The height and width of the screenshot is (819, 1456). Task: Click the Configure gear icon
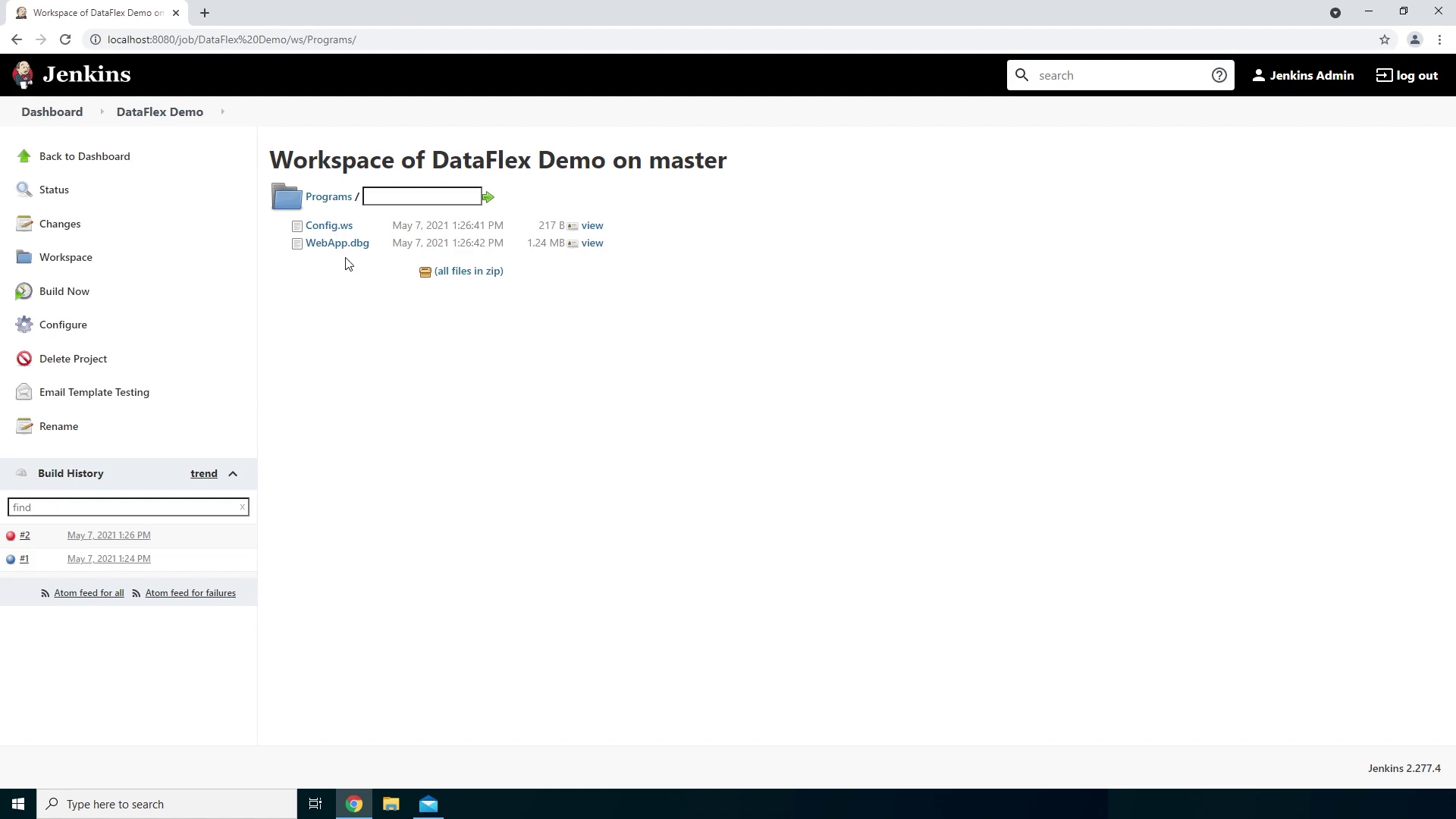(x=24, y=325)
